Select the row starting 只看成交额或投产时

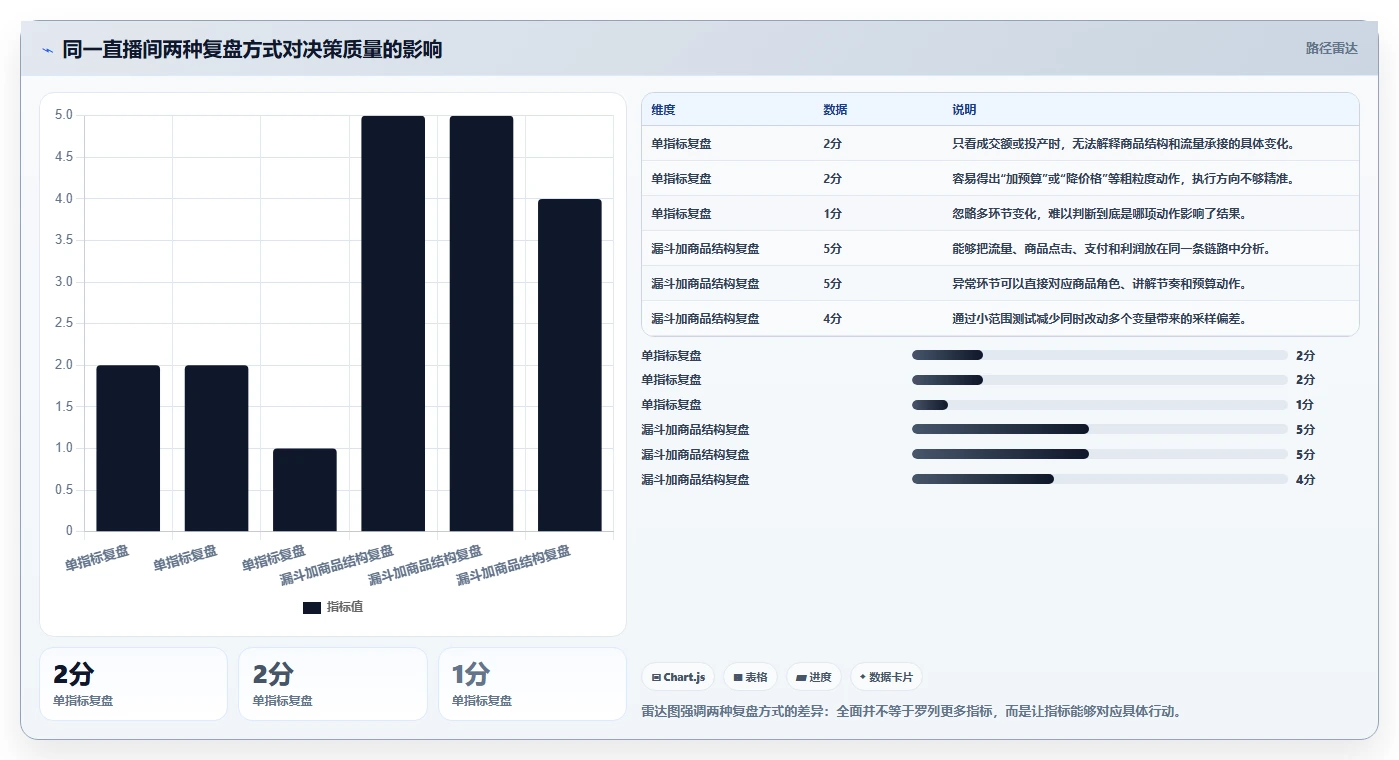point(1000,144)
